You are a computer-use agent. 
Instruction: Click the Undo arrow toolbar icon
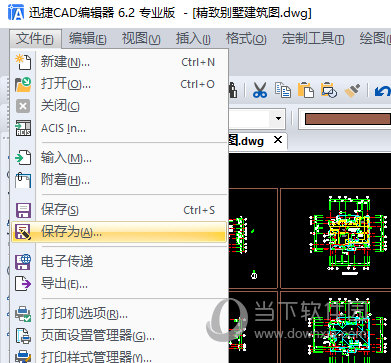(382, 91)
